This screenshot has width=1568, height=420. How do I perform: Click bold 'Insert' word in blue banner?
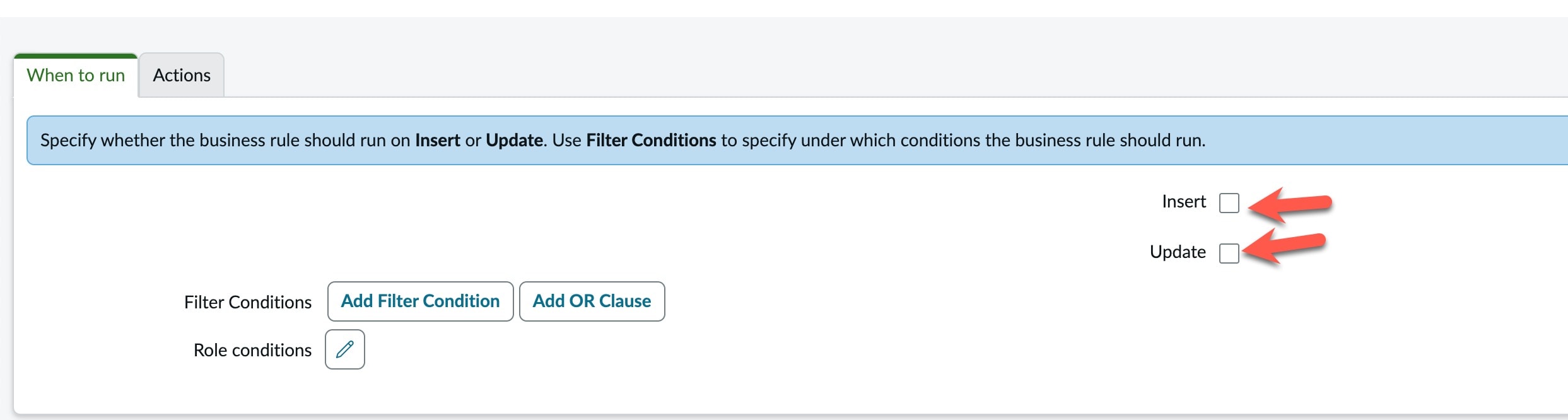pyautogui.click(x=437, y=140)
